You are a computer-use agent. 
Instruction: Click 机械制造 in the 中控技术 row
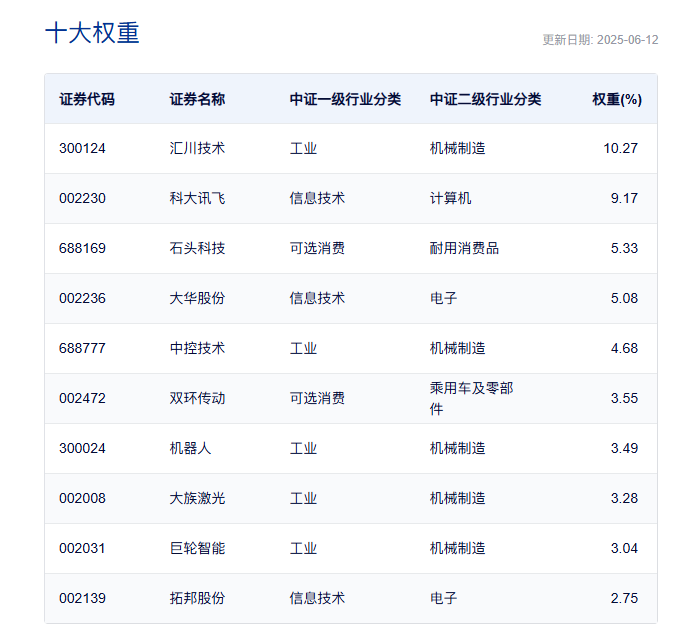[x=457, y=348]
